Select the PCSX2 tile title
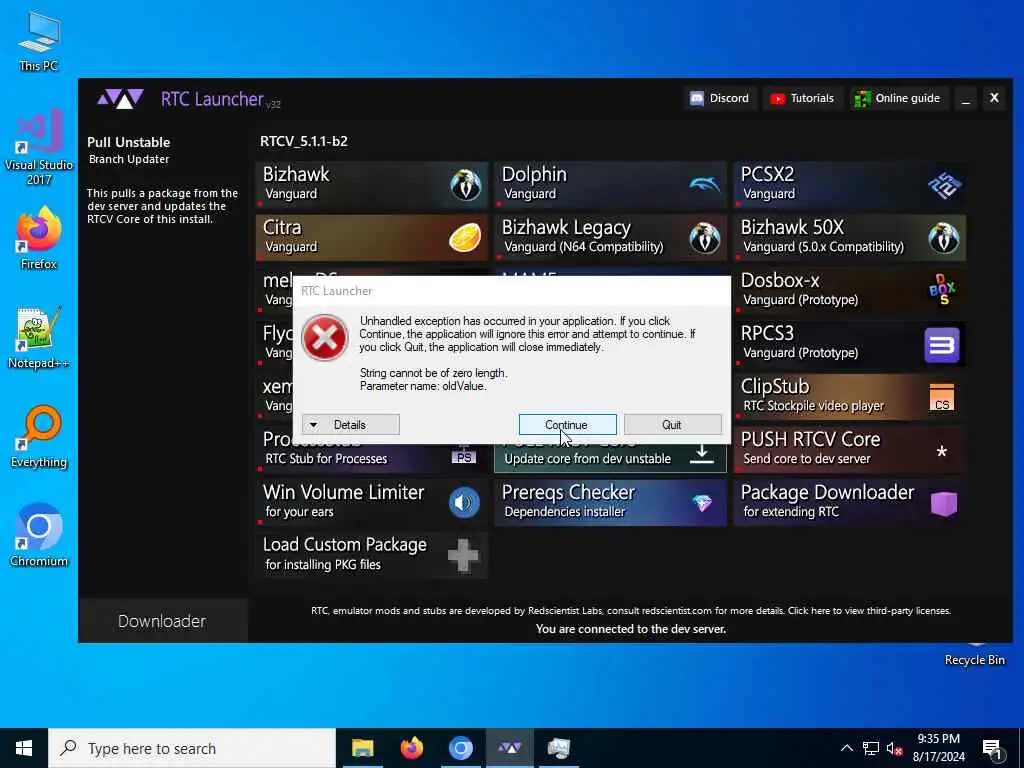 click(x=767, y=174)
